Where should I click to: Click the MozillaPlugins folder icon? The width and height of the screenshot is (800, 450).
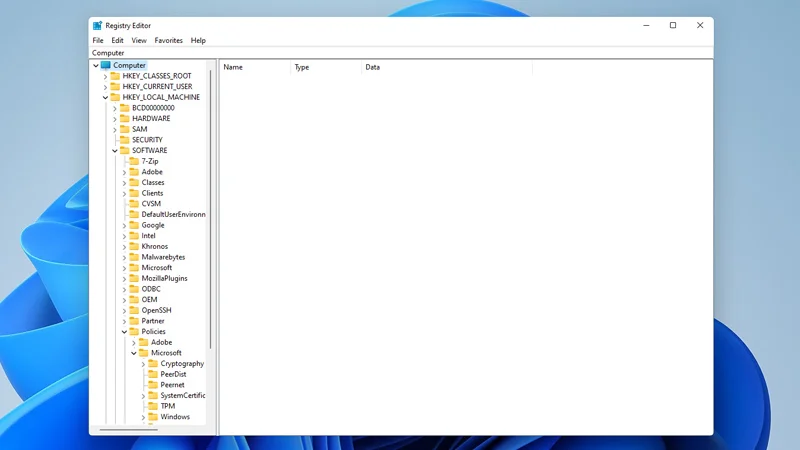[134, 279]
